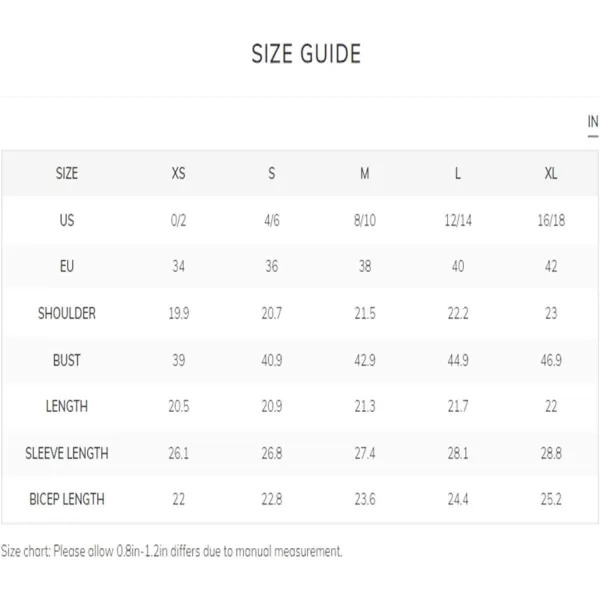Select the XS size column header
The image size is (600, 600).
(178, 173)
